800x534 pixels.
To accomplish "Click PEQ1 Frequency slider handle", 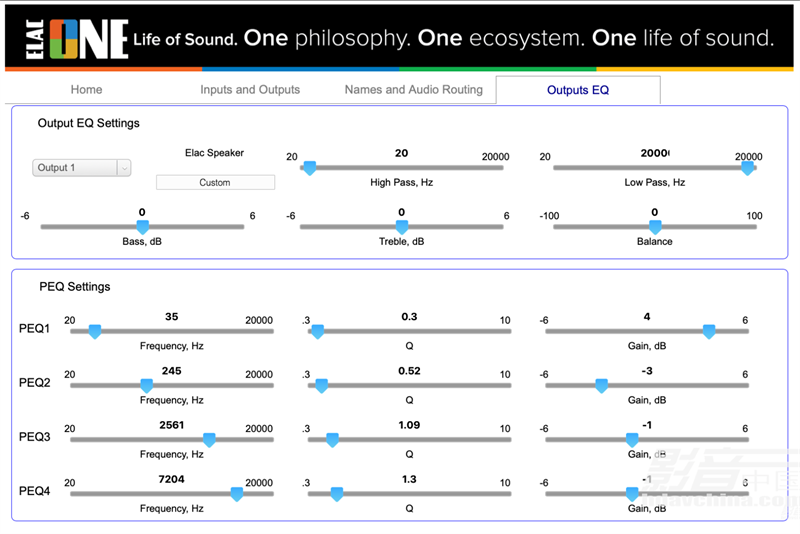I will (x=95, y=332).
